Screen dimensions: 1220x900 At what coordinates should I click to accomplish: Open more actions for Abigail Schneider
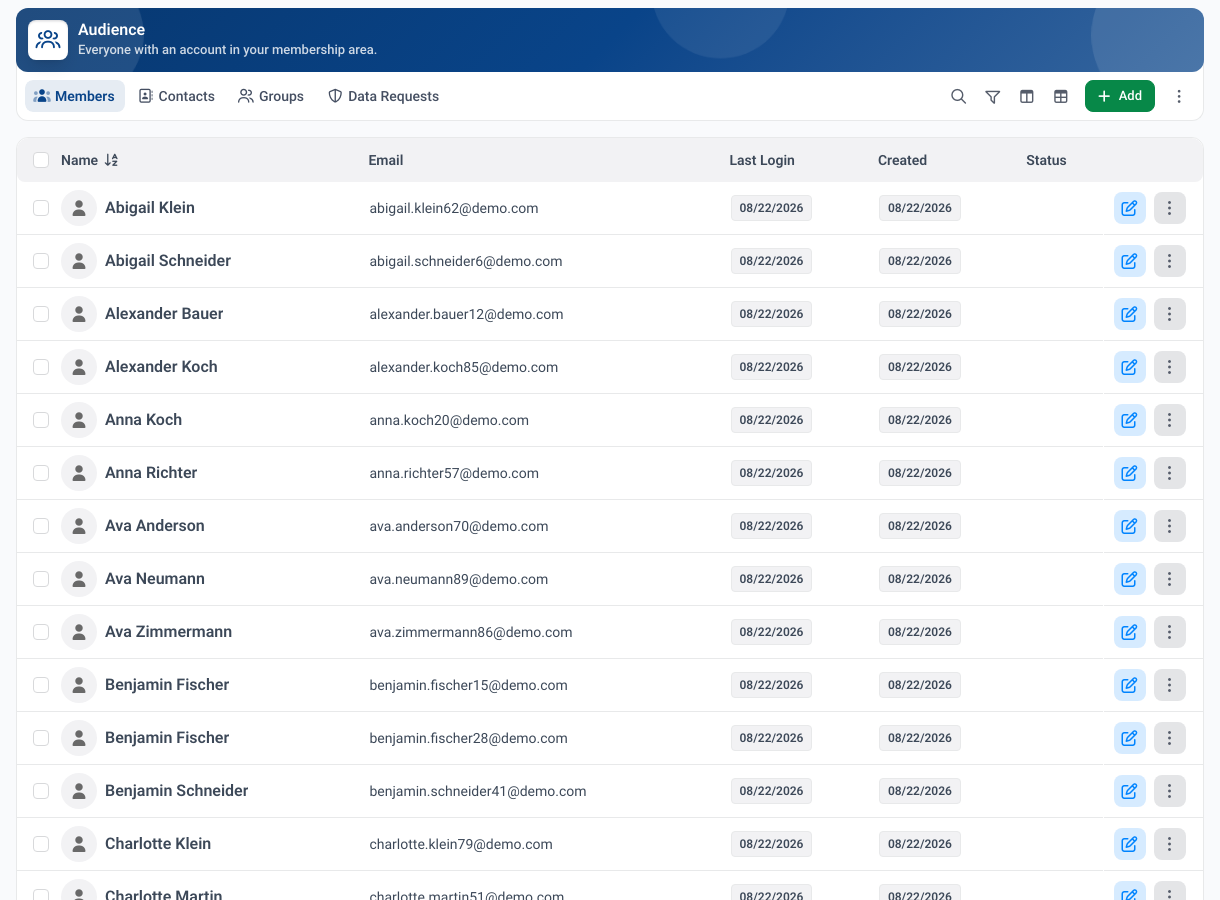coord(1170,261)
